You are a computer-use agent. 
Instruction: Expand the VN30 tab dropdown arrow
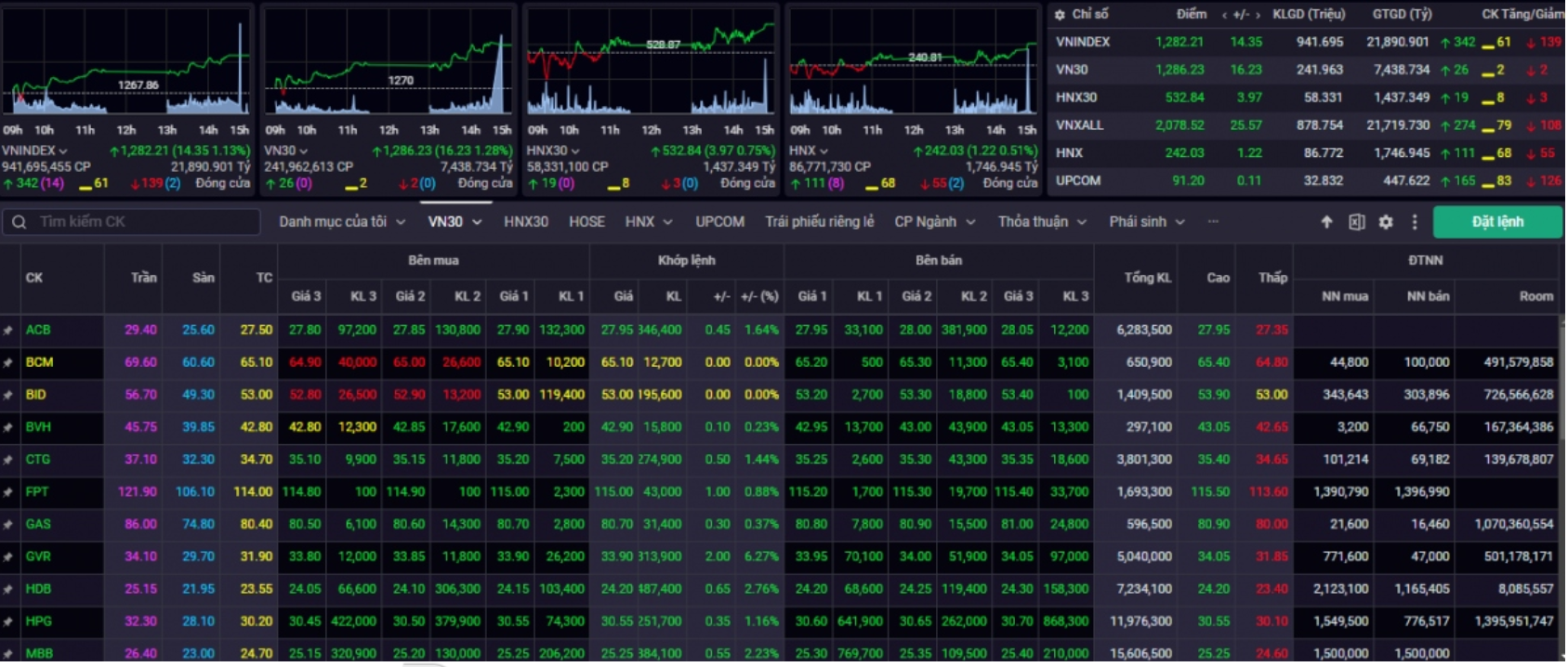[477, 222]
